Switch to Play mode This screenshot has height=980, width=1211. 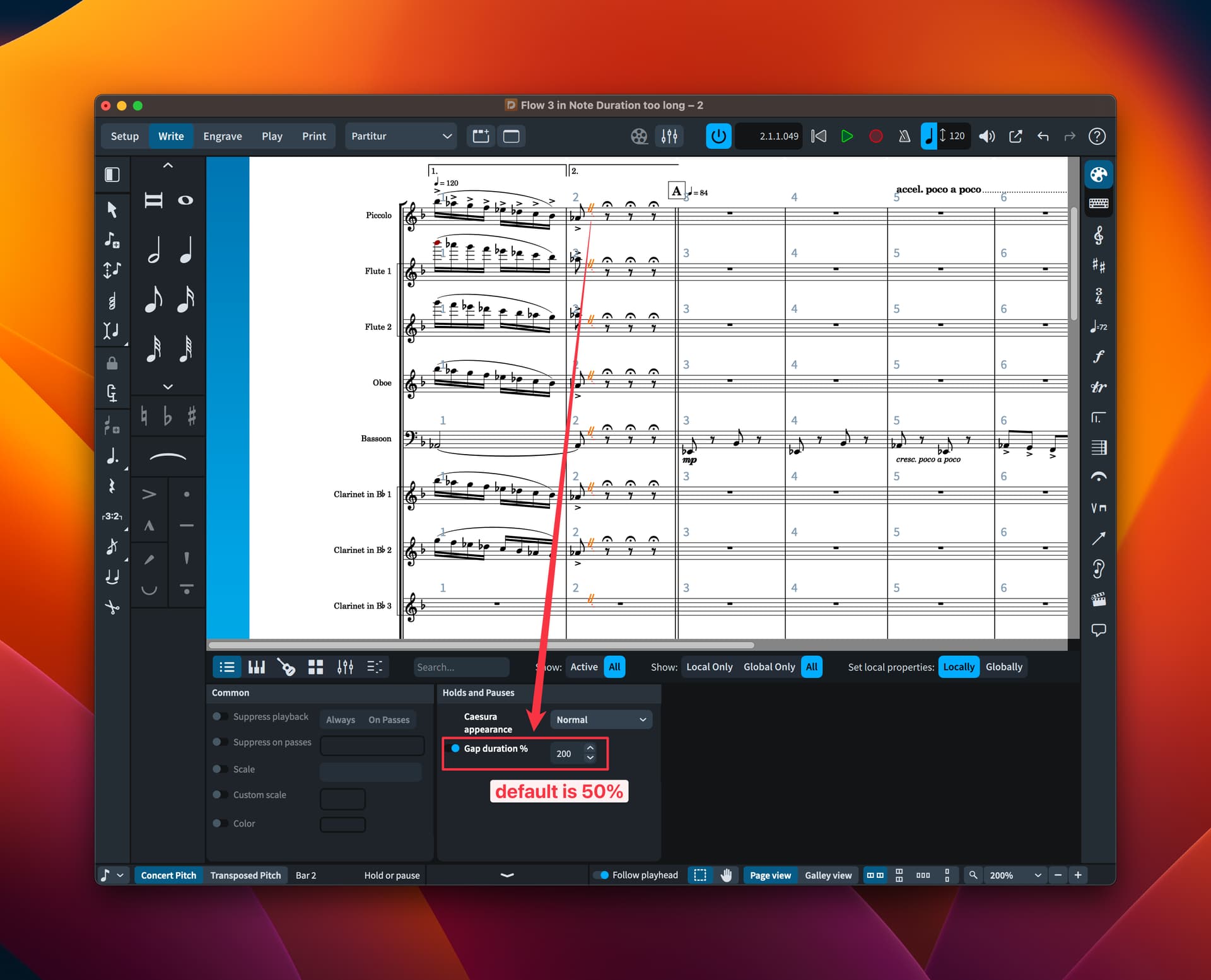click(272, 136)
